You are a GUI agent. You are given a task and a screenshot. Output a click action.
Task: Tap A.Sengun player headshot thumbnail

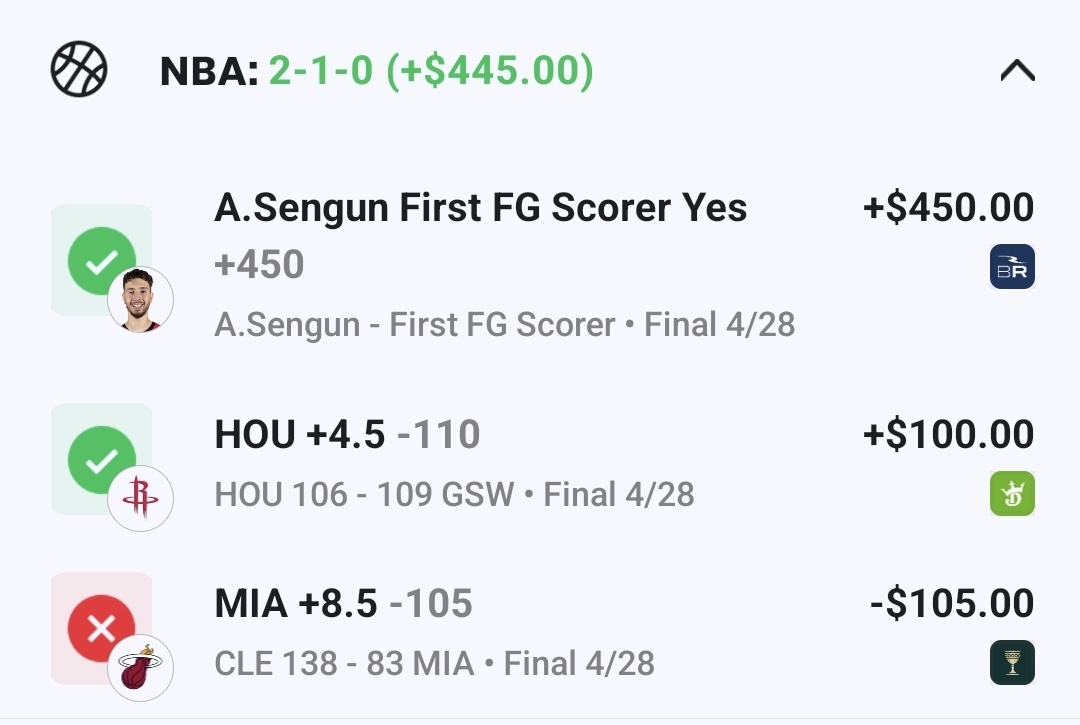140,299
